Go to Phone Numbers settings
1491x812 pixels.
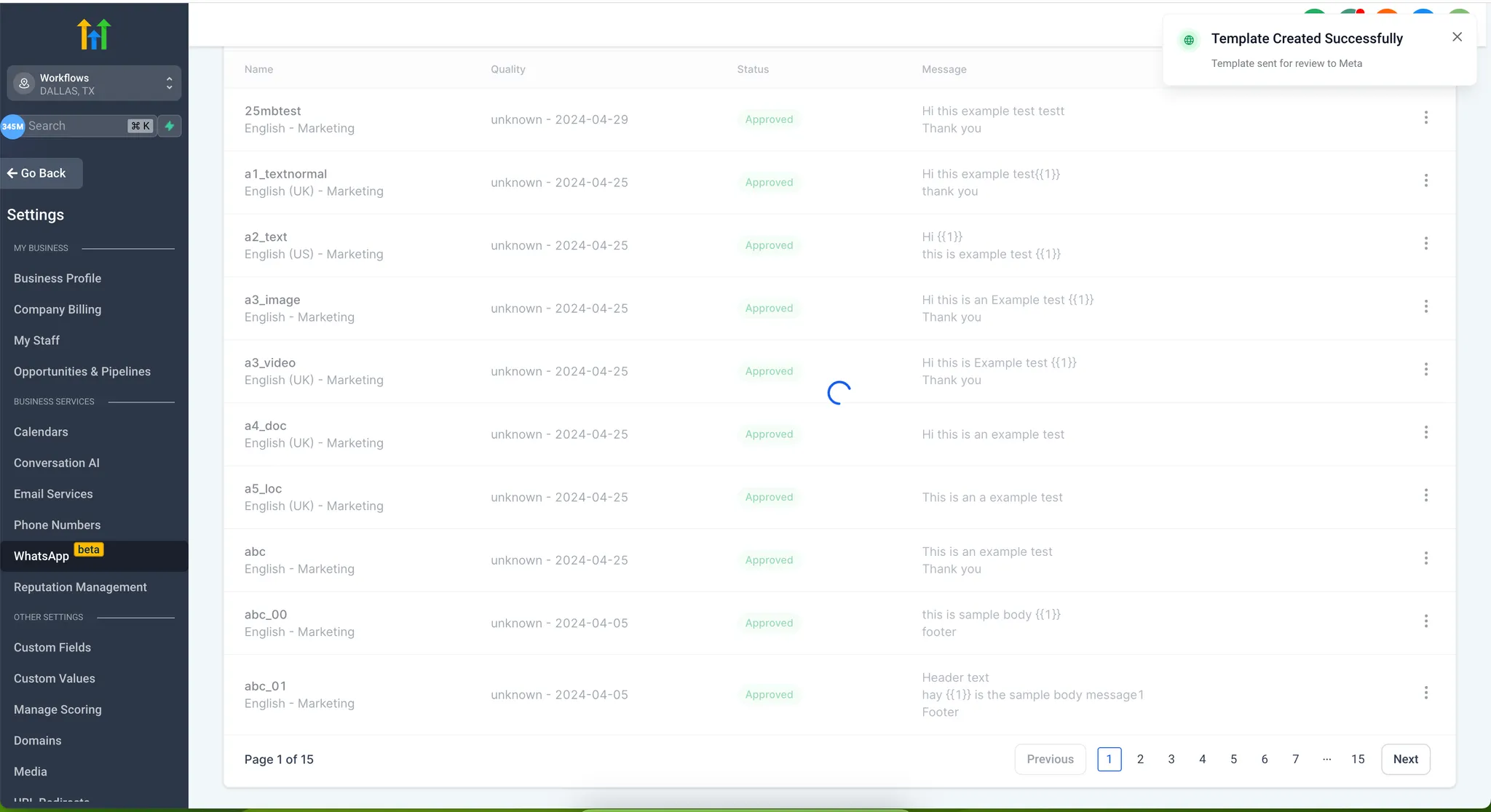[x=57, y=525]
